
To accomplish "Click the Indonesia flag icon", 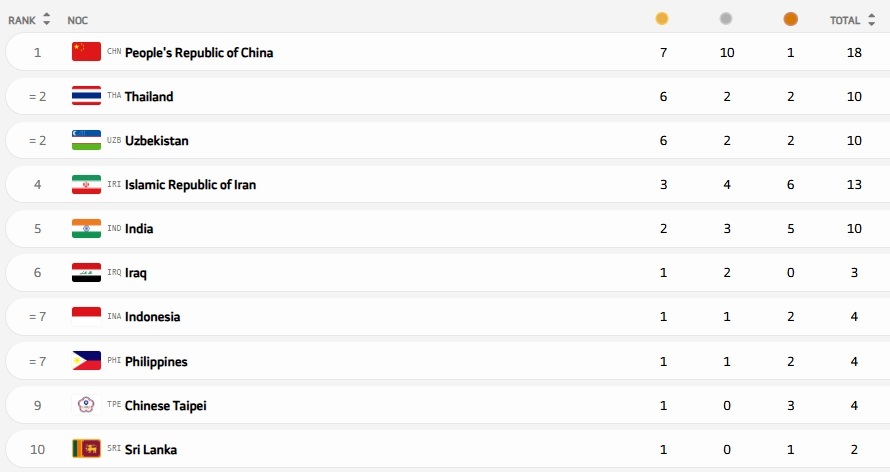I will click(x=86, y=316).
